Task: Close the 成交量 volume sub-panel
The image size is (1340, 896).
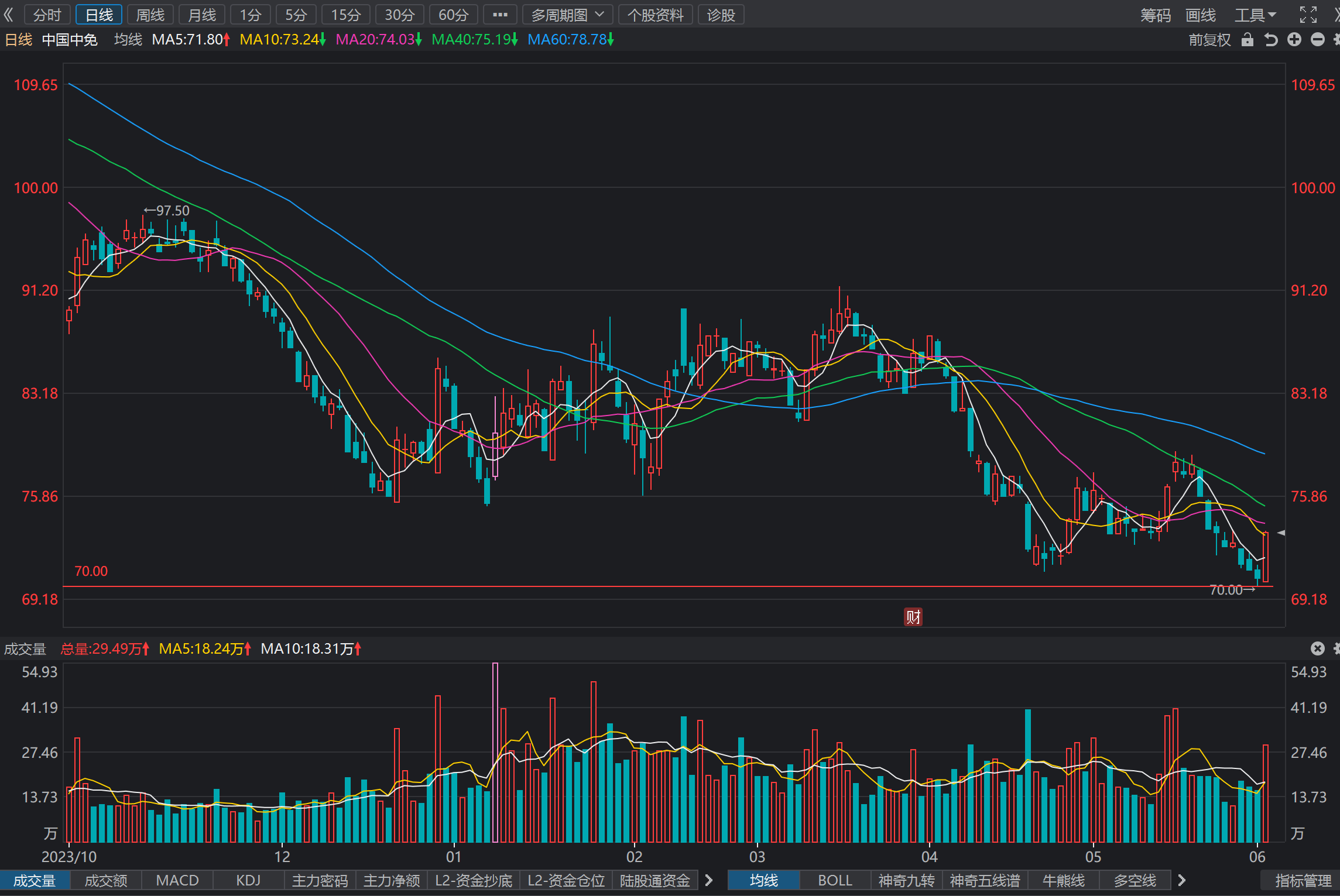Action: click(1317, 648)
